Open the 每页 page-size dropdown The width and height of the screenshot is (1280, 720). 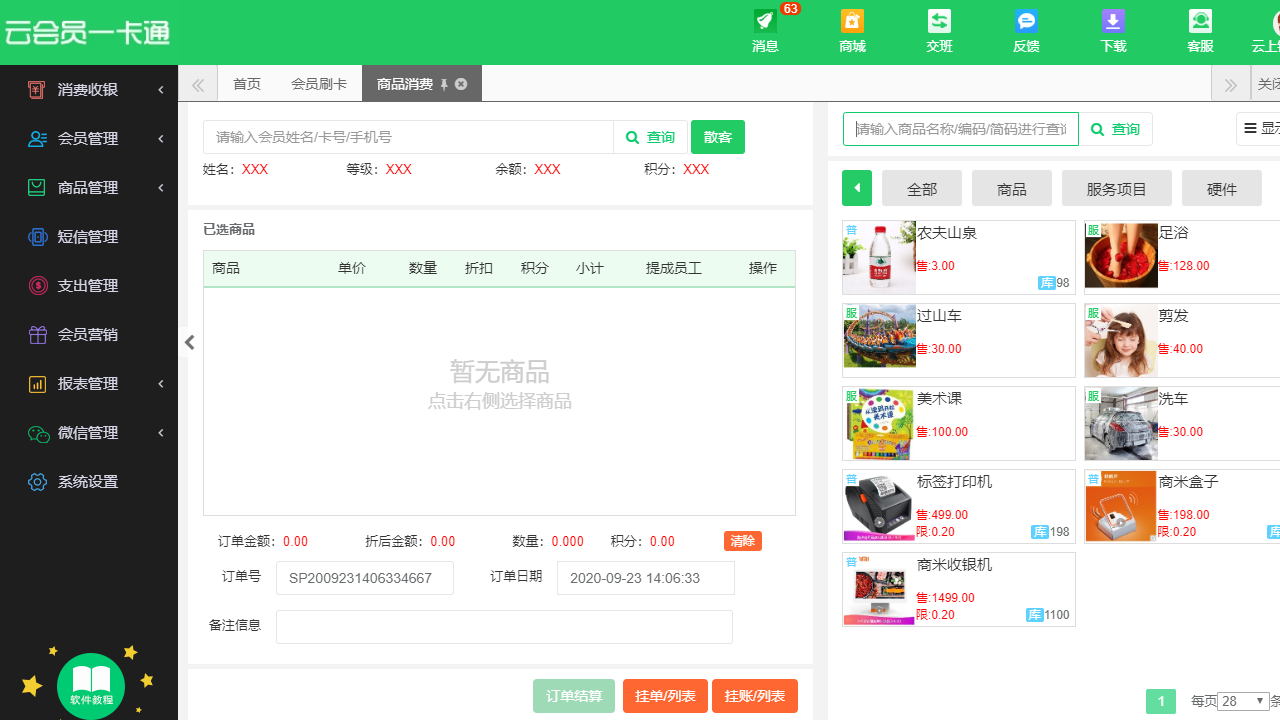[x=1242, y=701]
